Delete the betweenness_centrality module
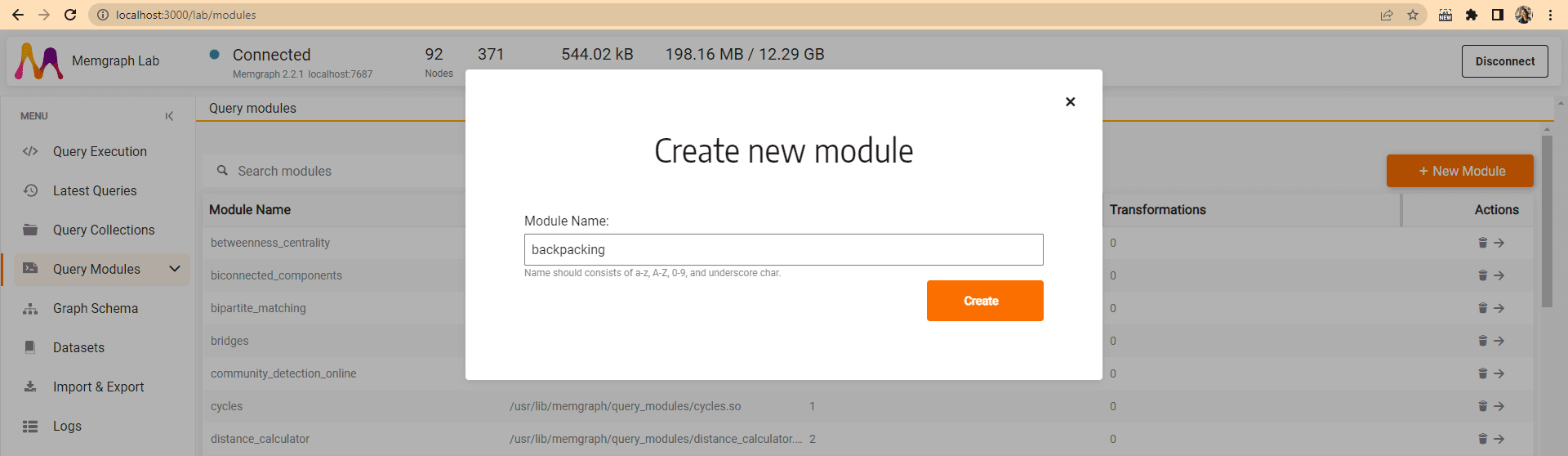The height and width of the screenshot is (456, 1568). 1482,243
